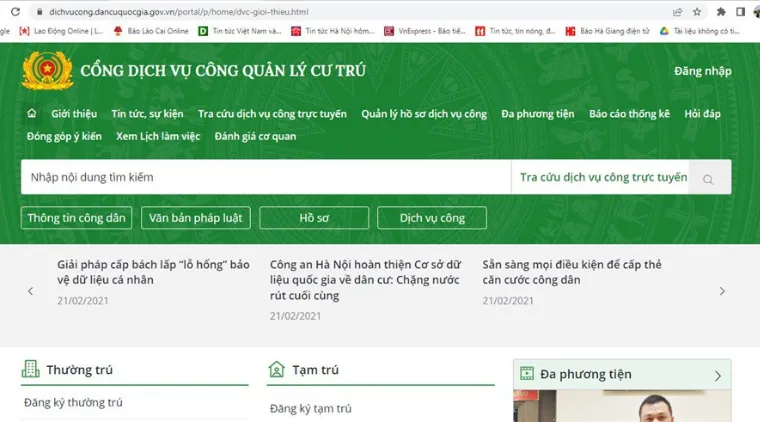The image size is (760, 422).
Task: Share this page using the share icon
Action: 677,12
